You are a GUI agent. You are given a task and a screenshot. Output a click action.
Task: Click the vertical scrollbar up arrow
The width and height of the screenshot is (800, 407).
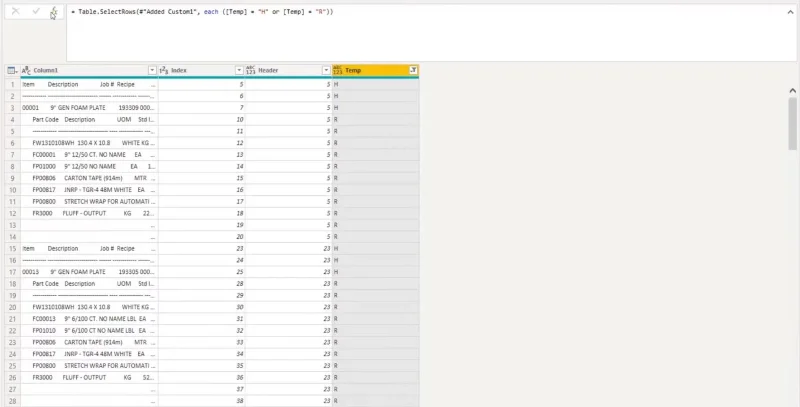point(792,91)
